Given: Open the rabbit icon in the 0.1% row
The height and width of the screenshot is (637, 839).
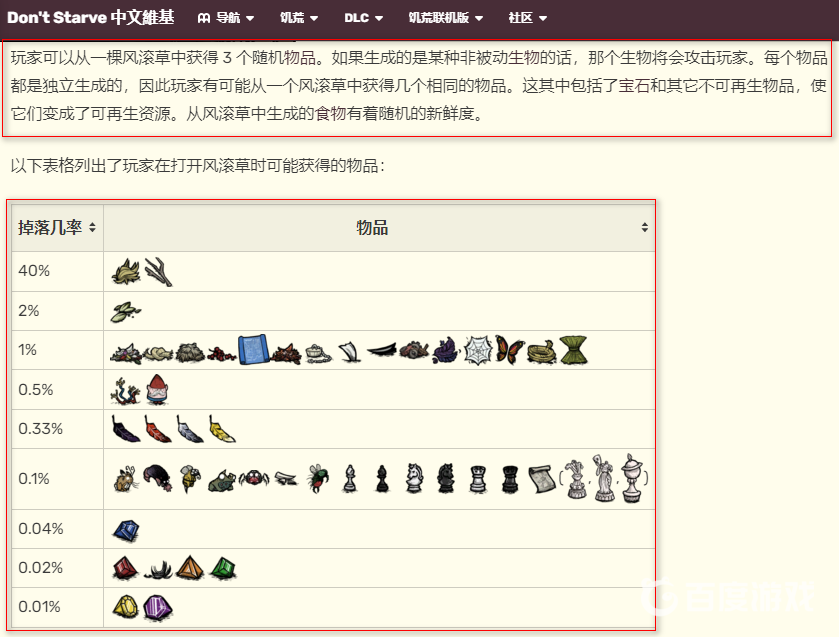Looking at the screenshot, I should (x=126, y=479).
